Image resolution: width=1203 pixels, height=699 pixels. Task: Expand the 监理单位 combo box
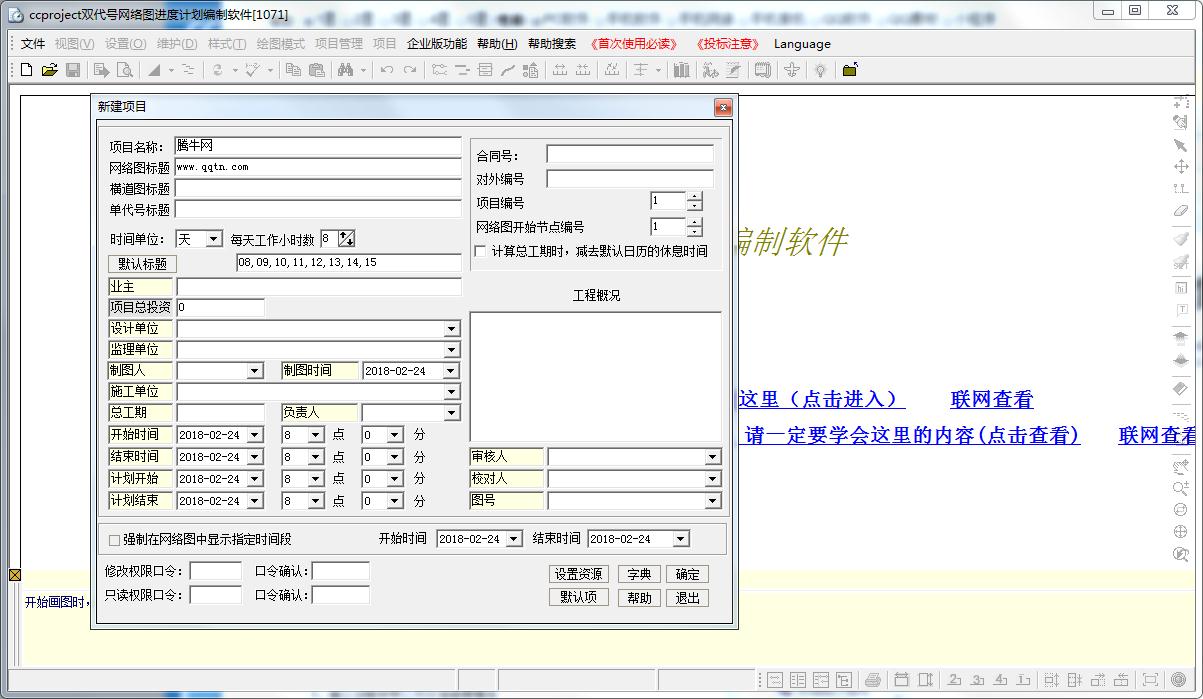451,350
